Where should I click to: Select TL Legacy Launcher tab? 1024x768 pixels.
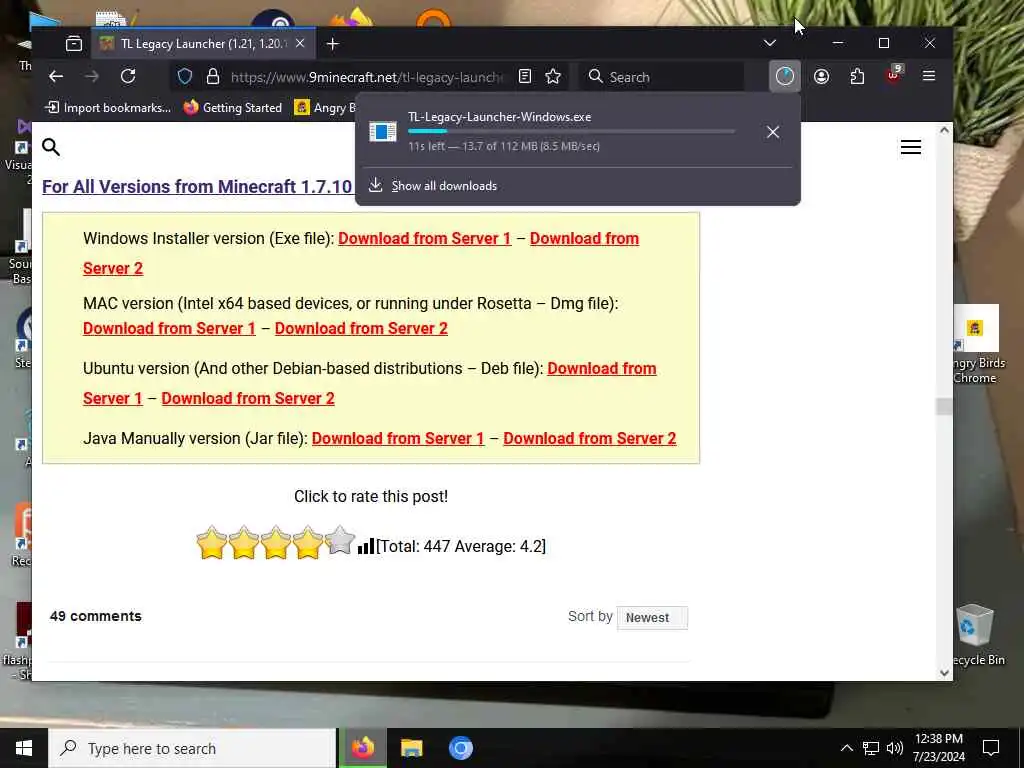(203, 44)
